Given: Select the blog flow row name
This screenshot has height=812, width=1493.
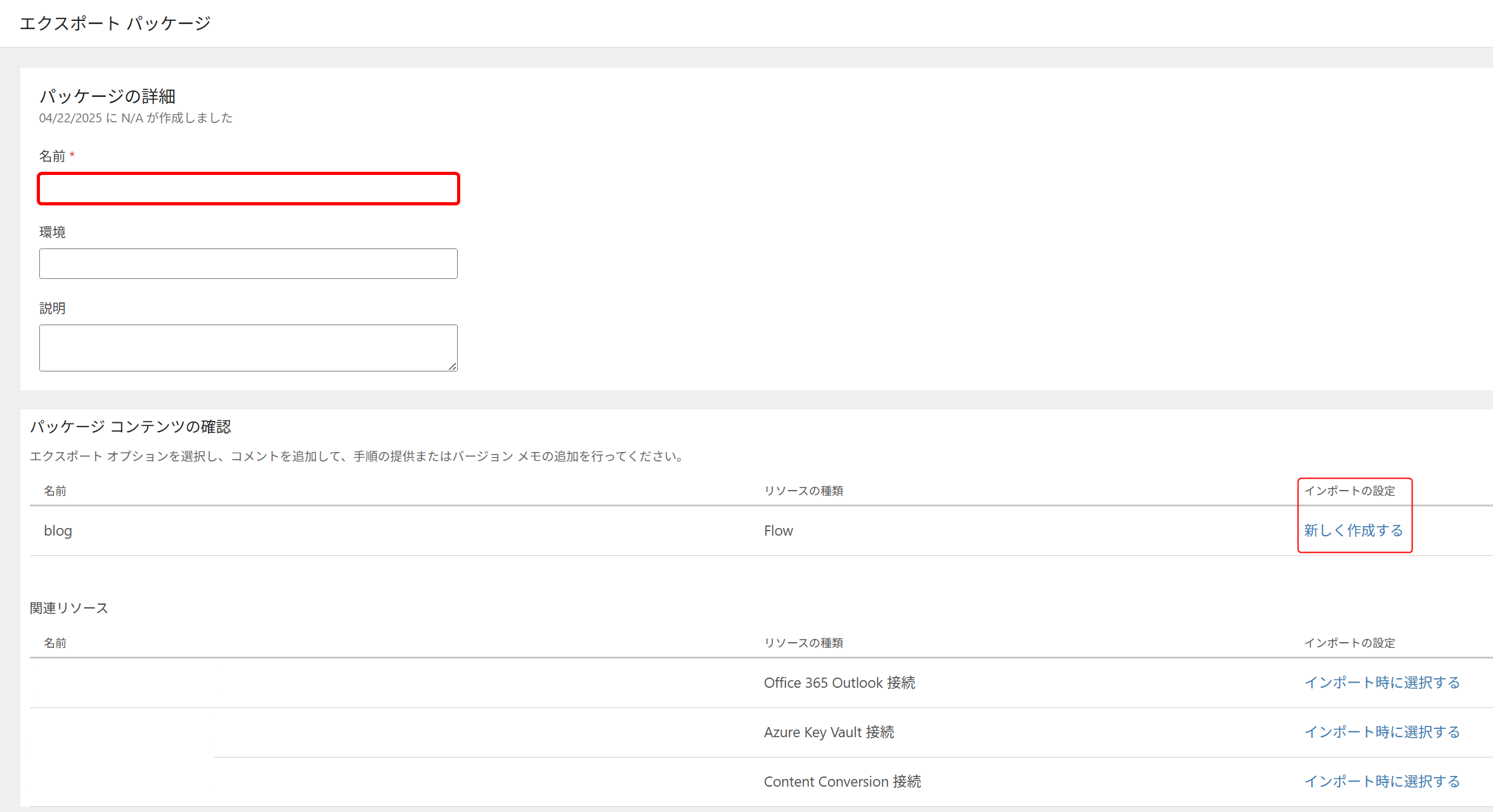Looking at the screenshot, I should (x=58, y=531).
